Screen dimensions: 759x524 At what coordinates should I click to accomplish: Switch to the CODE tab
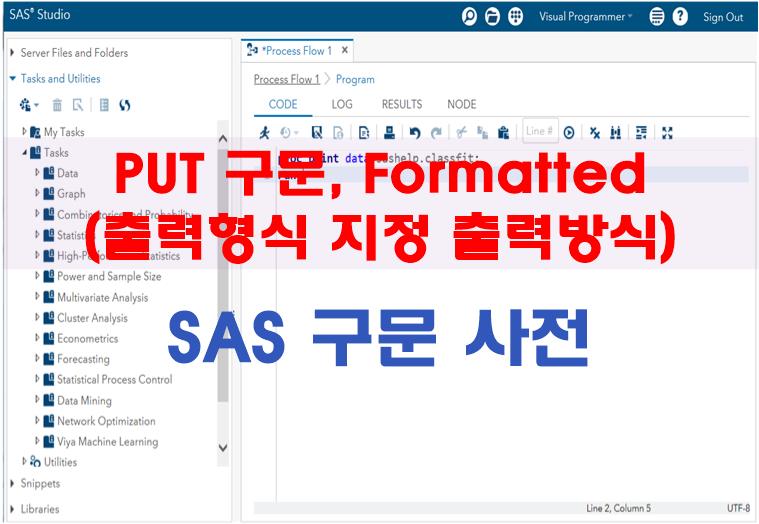coord(283,104)
